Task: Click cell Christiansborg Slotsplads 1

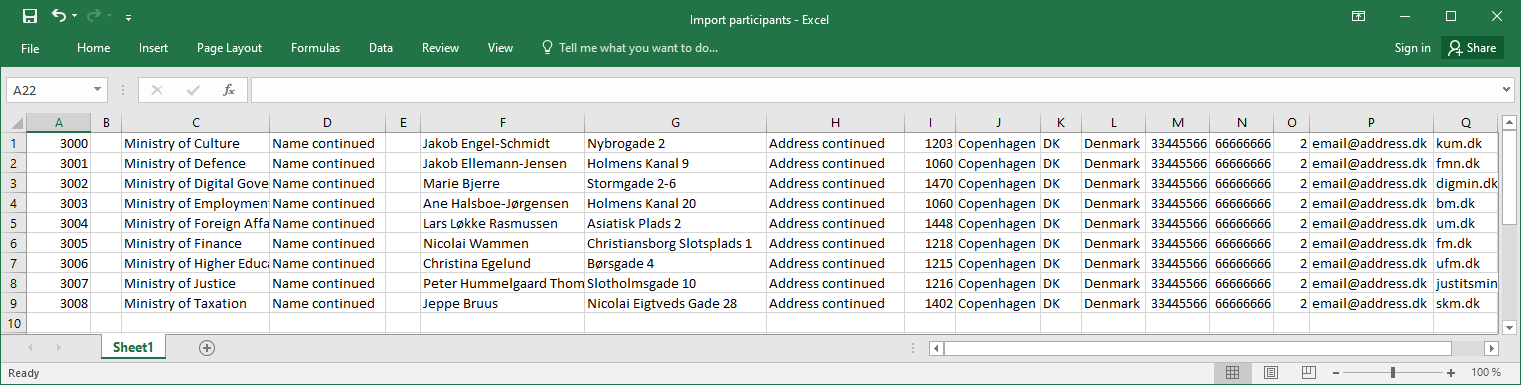Action: click(x=675, y=243)
